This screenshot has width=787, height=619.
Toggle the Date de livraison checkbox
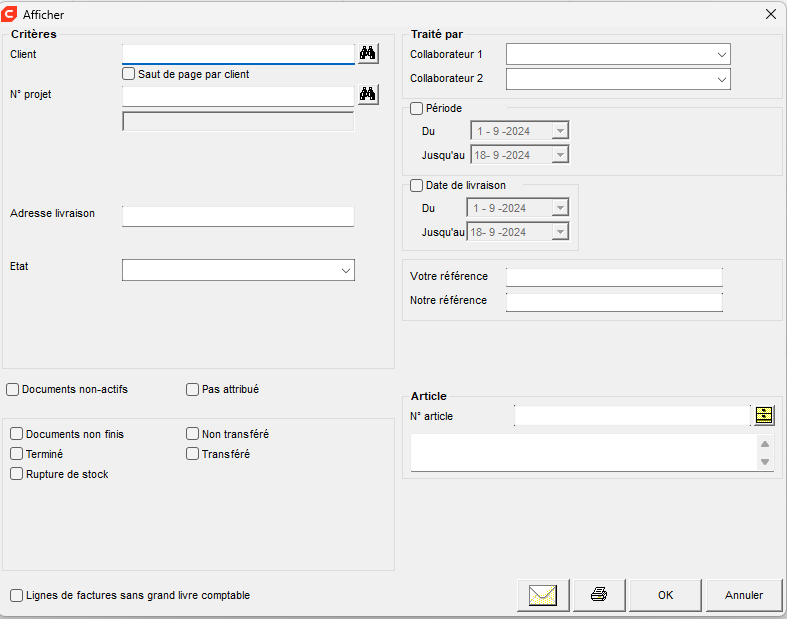[x=417, y=186]
